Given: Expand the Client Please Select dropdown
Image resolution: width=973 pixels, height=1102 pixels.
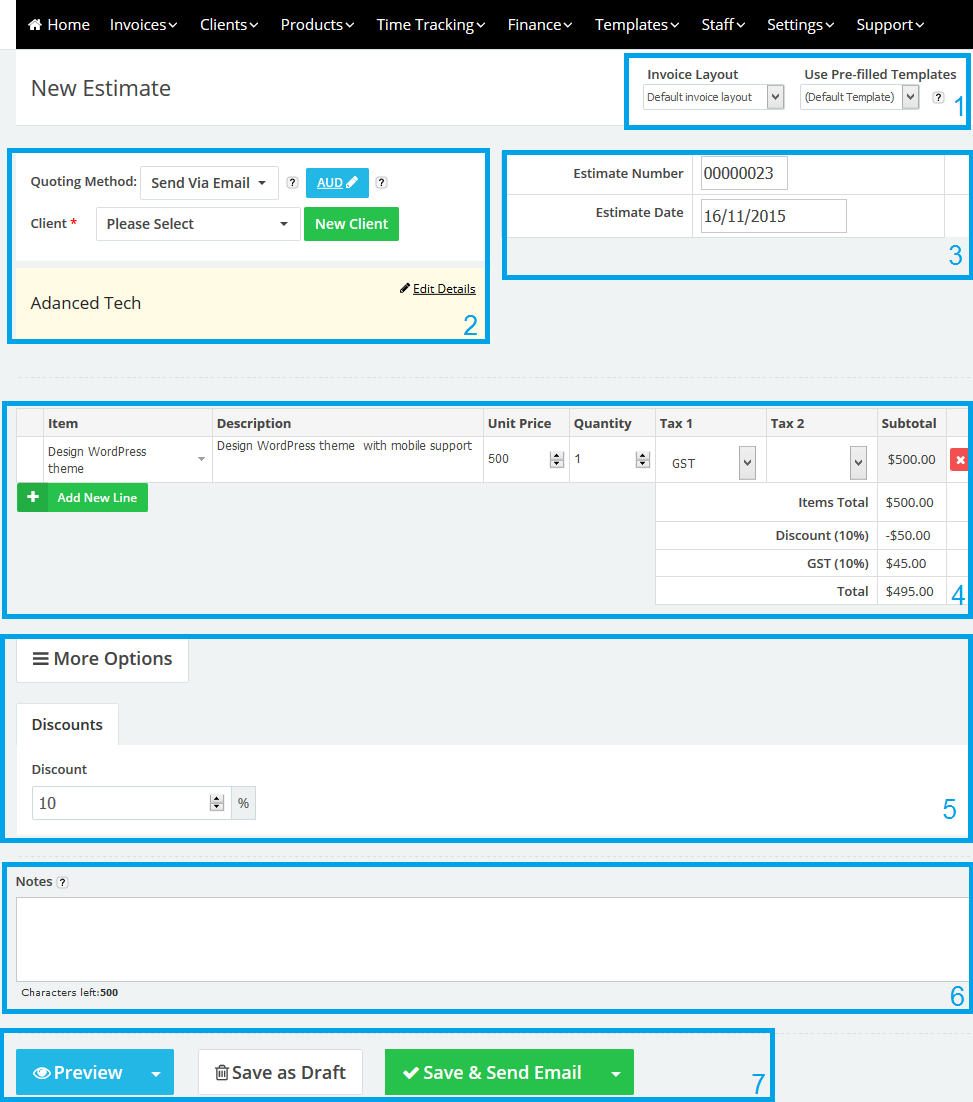Looking at the screenshot, I should point(198,224).
